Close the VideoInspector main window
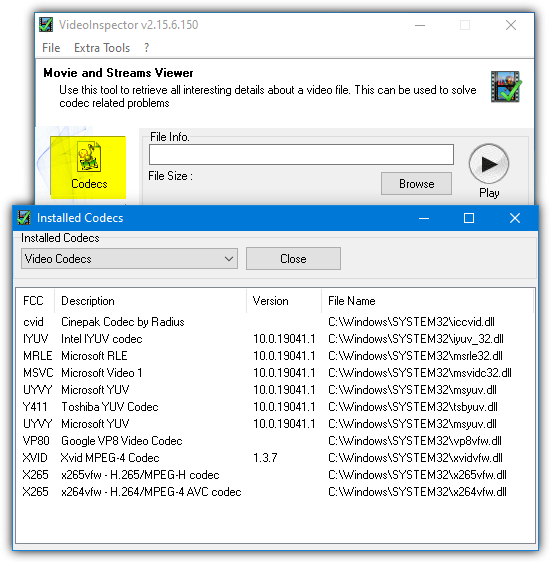 511,25
